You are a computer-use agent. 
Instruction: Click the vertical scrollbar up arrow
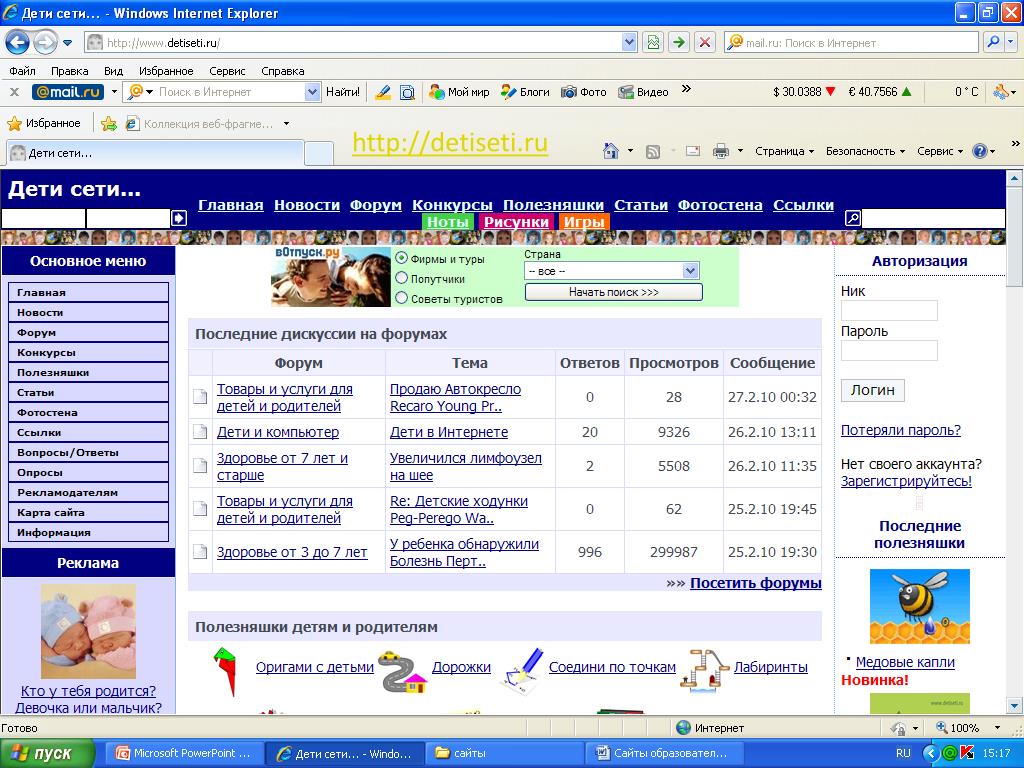pos(1014,178)
